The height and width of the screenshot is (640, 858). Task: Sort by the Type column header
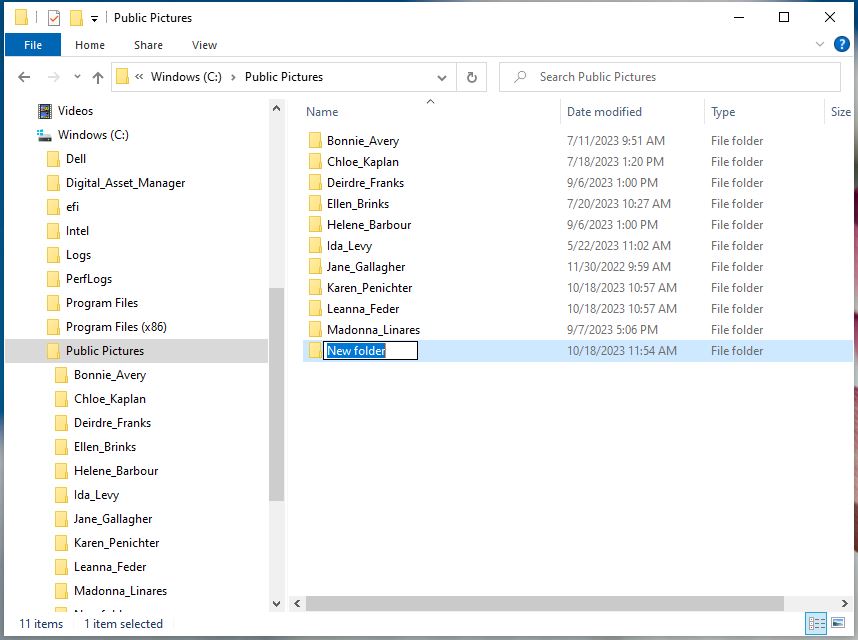pyautogui.click(x=723, y=112)
